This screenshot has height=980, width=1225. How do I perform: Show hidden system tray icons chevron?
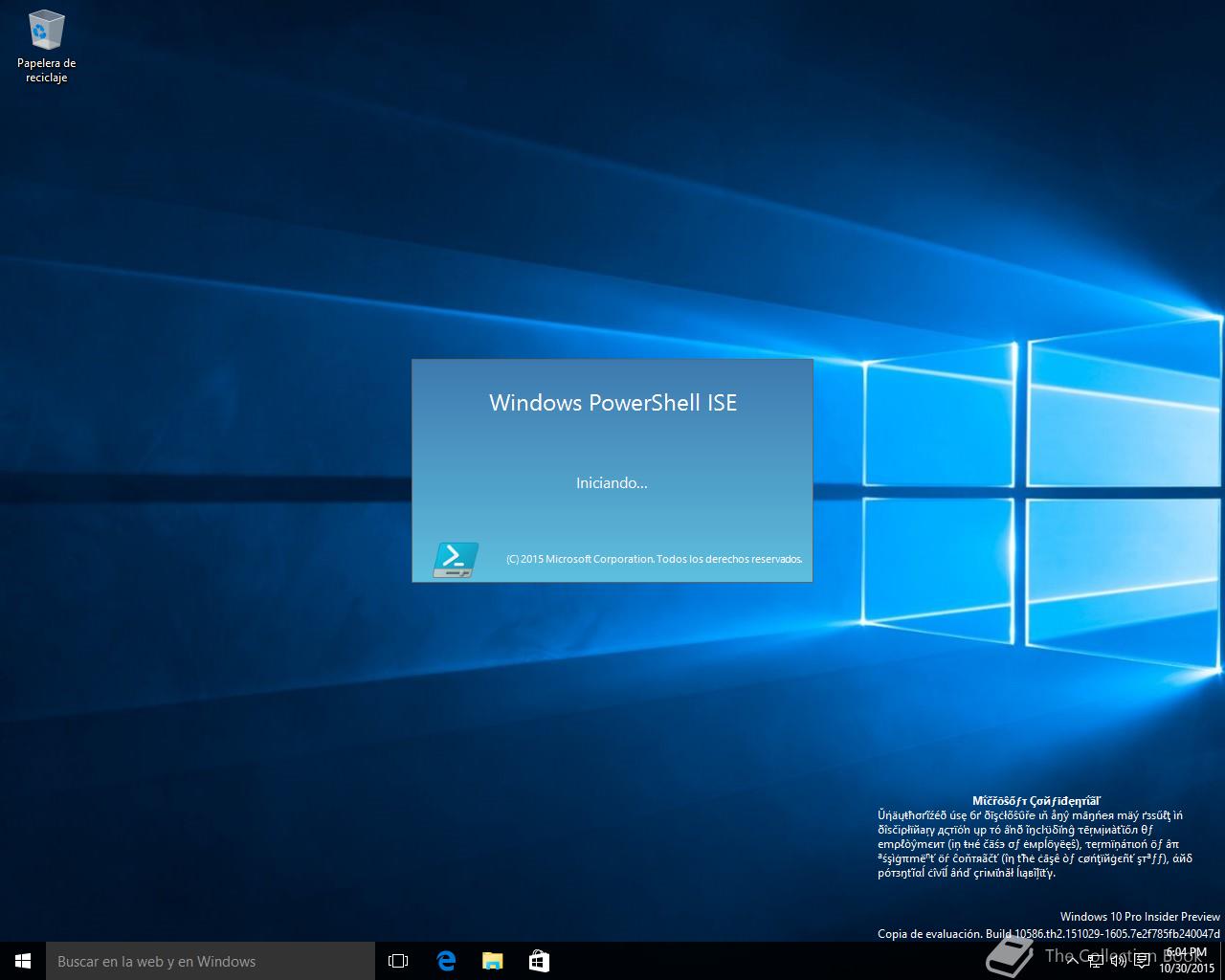tap(1072, 961)
